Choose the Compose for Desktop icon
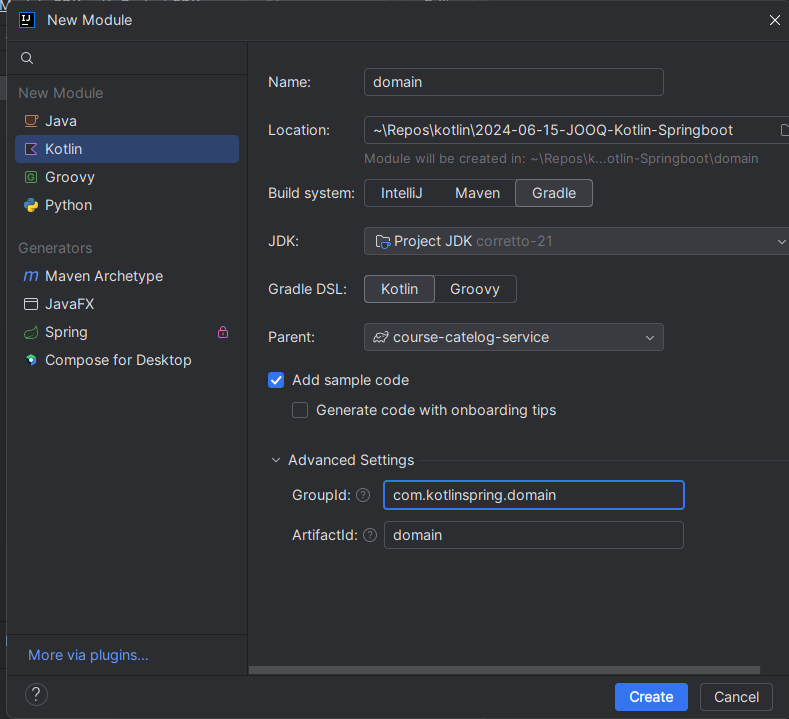This screenshot has height=719, width=789. [x=31, y=360]
